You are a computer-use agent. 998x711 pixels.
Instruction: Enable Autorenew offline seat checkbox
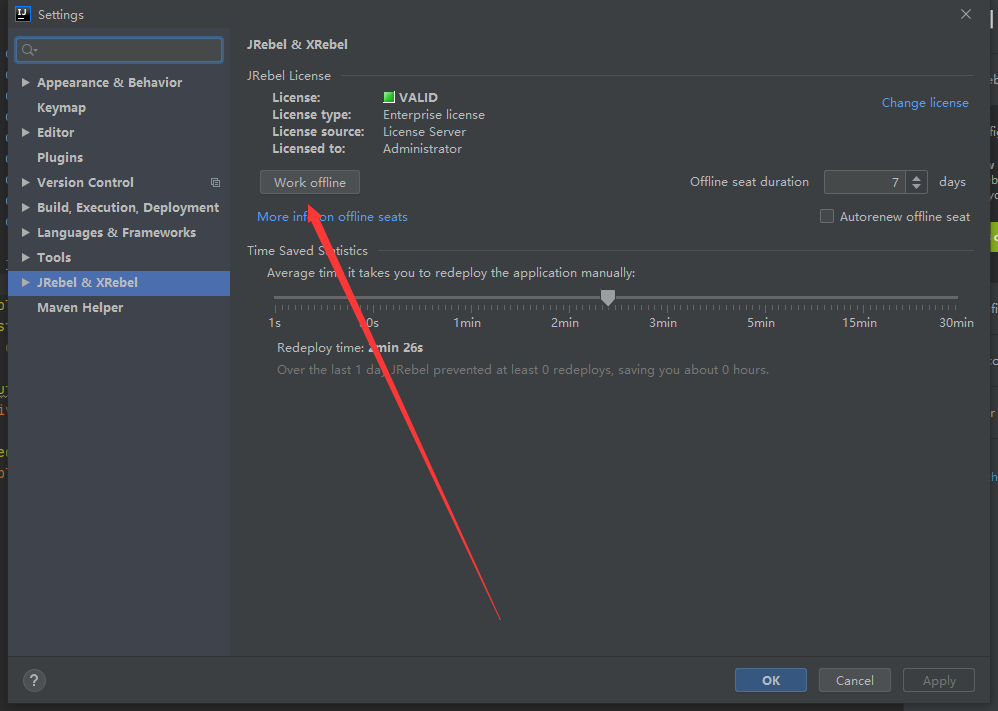(827, 216)
